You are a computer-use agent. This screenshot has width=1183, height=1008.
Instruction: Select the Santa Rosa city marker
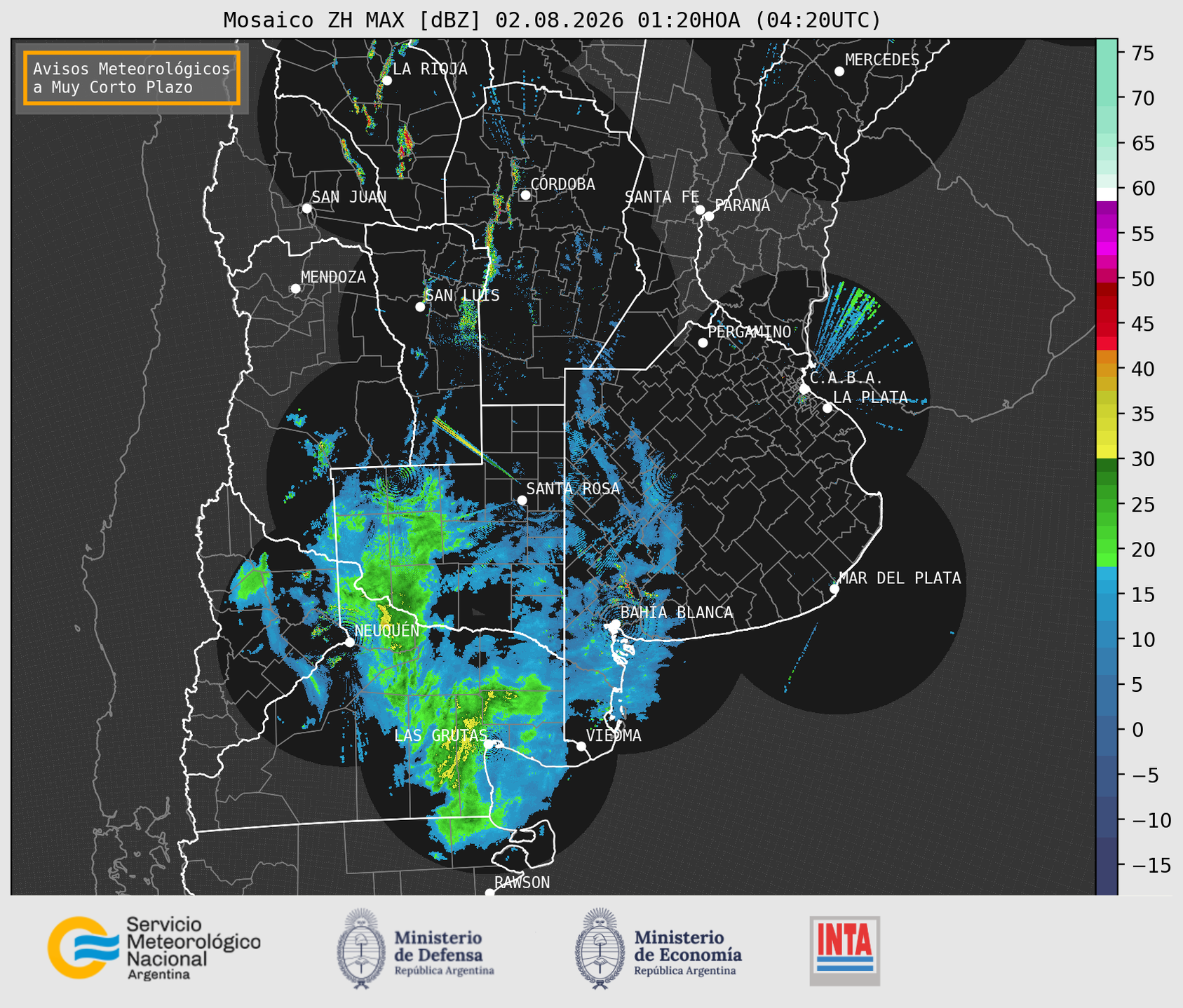[522, 500]
